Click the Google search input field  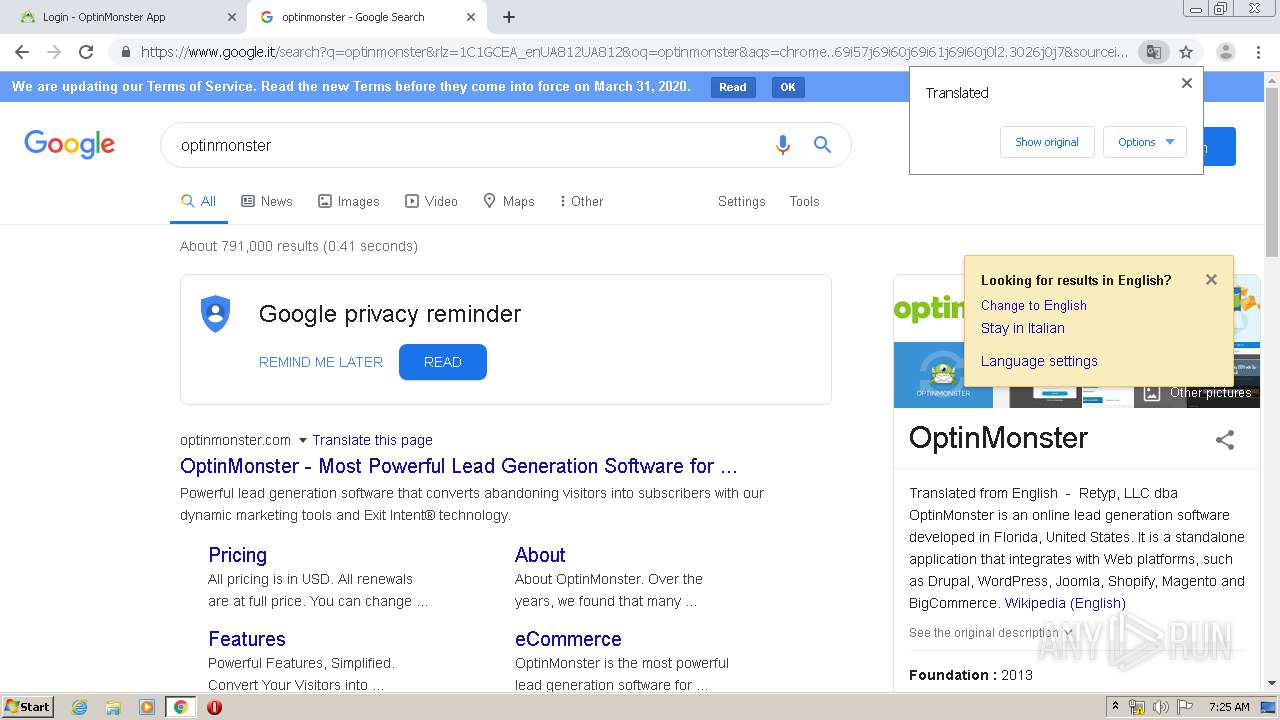(x=470, y=145)
